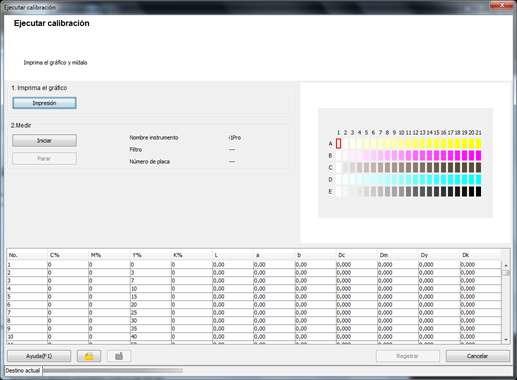517x380 pixels.
Task: Click the Filtro label
Action: [136, 149]
